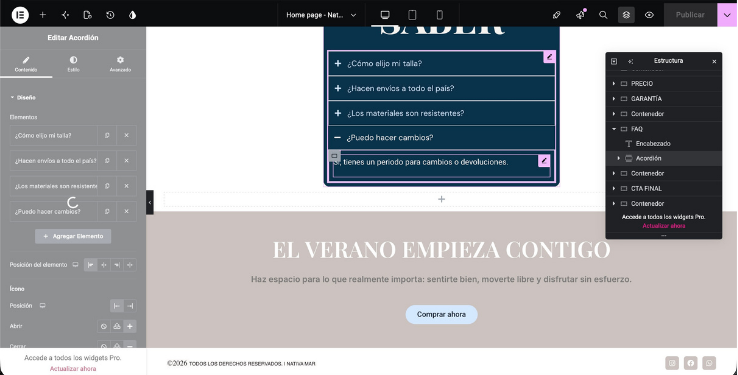Duplicate the '¿Hacen envíos a todo el país?' item
Viewport: 738px width, 375px height.
[x=107, y=161]
